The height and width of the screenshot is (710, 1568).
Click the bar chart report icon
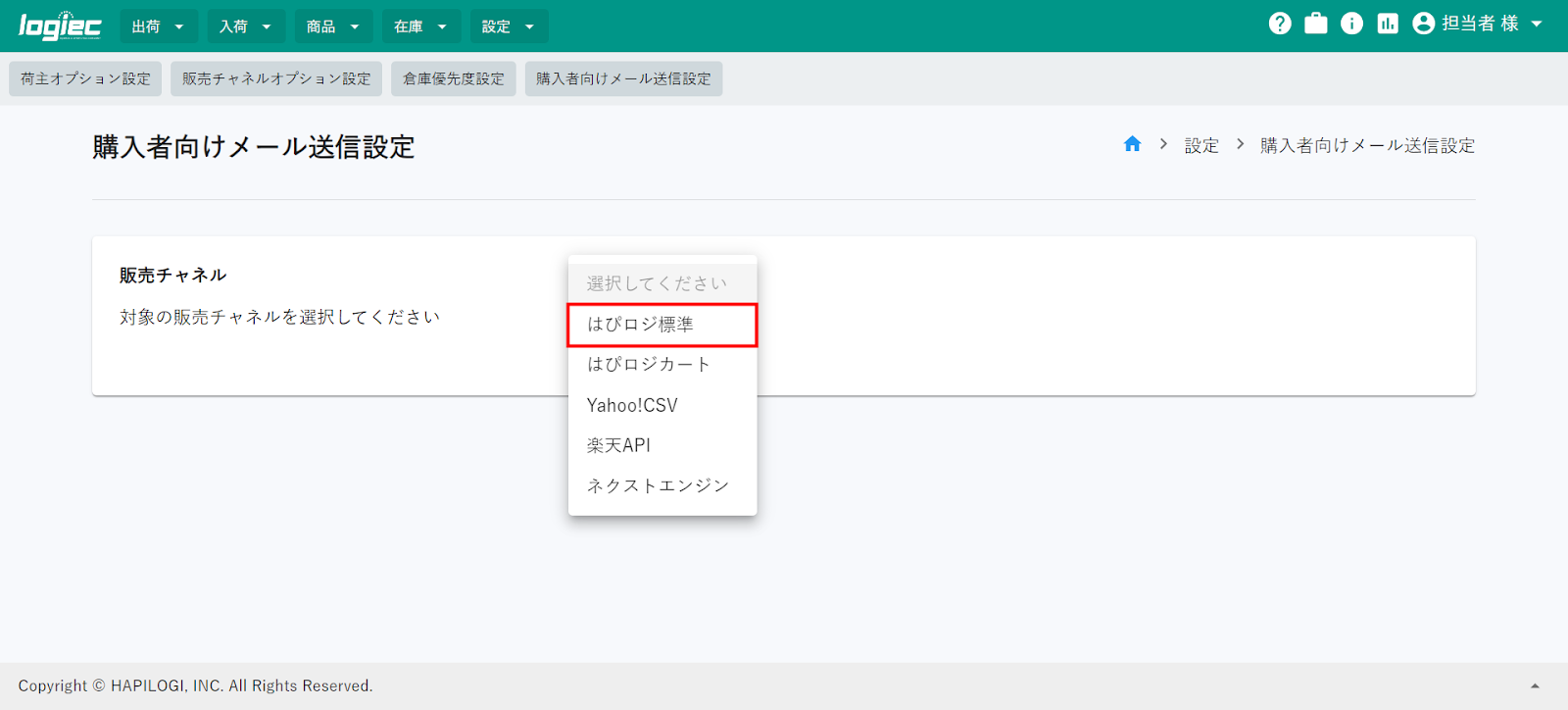click(1388, 24)
